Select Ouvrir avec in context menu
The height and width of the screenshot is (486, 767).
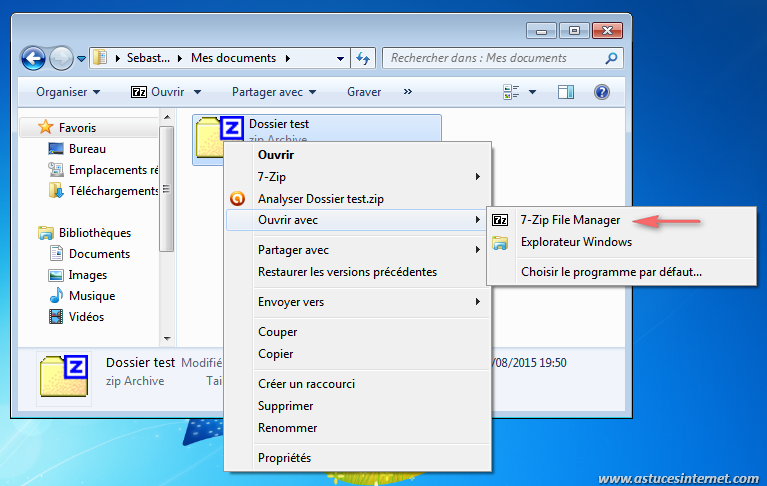pos(358,220)
